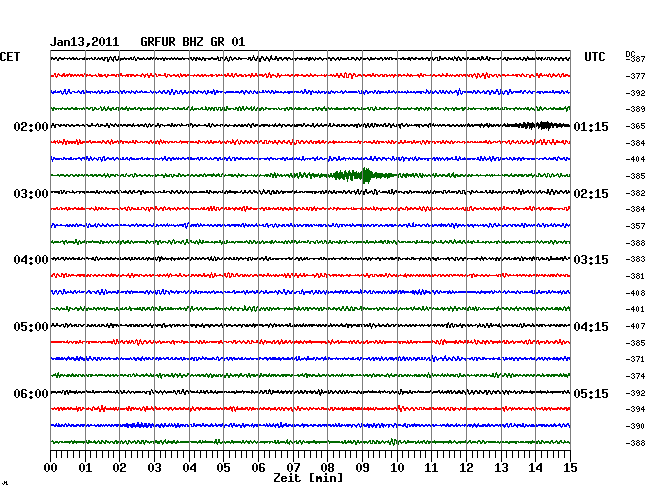
Task: Click the DC offset value -374
Action: [x=635, y=376]
